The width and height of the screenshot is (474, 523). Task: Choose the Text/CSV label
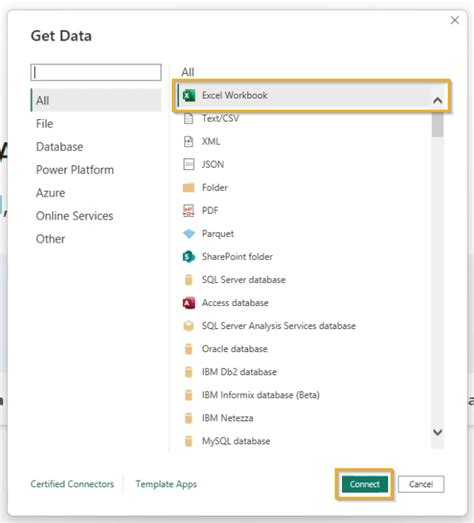[220, 118]
